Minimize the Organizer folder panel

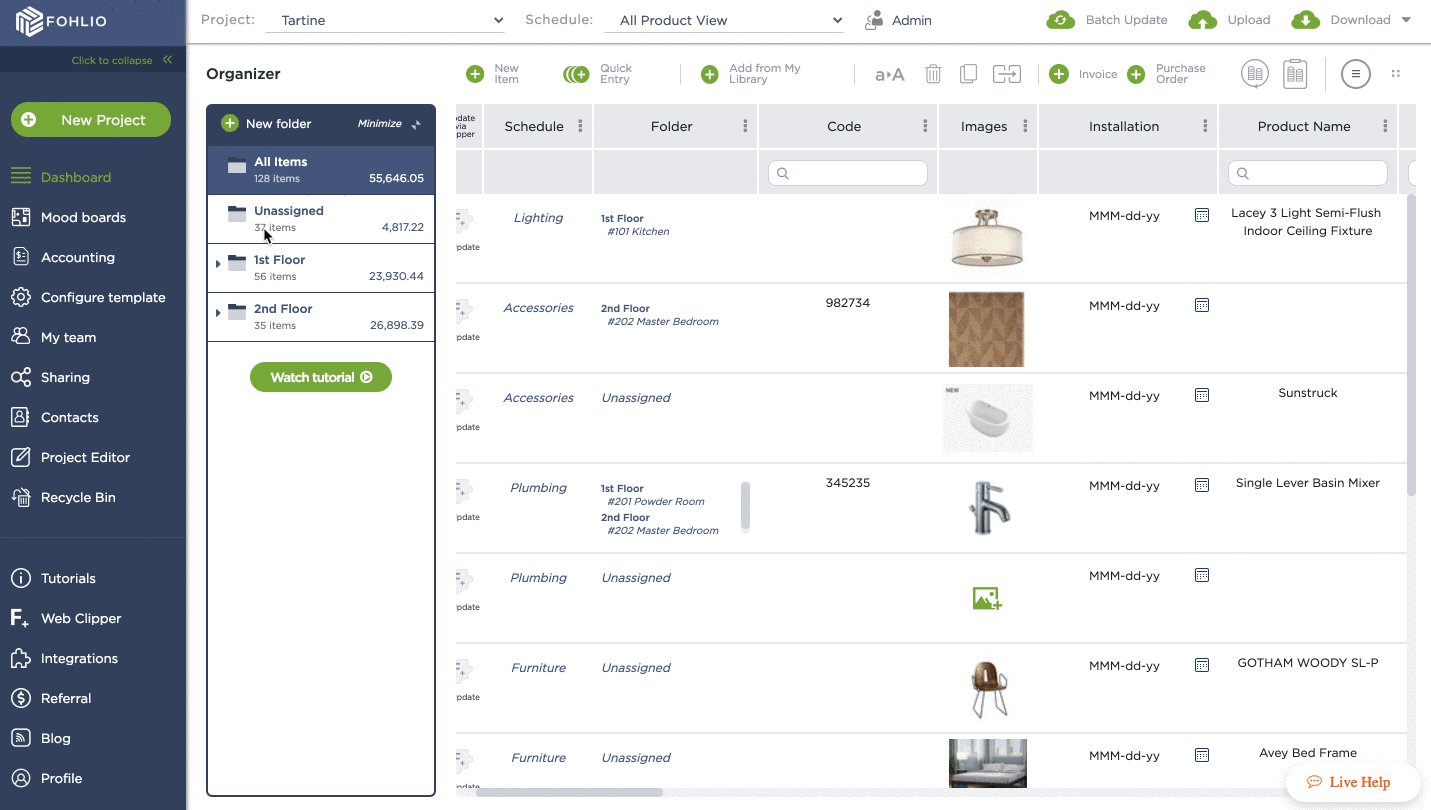pos(390,124)
